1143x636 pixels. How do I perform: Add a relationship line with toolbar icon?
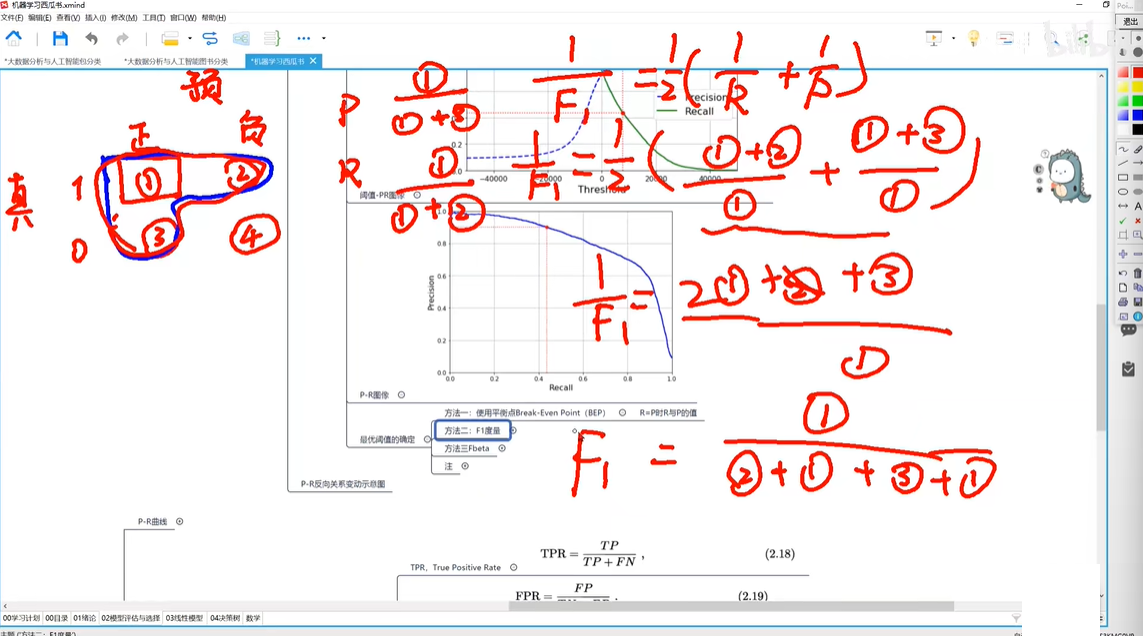click(210, 38)
